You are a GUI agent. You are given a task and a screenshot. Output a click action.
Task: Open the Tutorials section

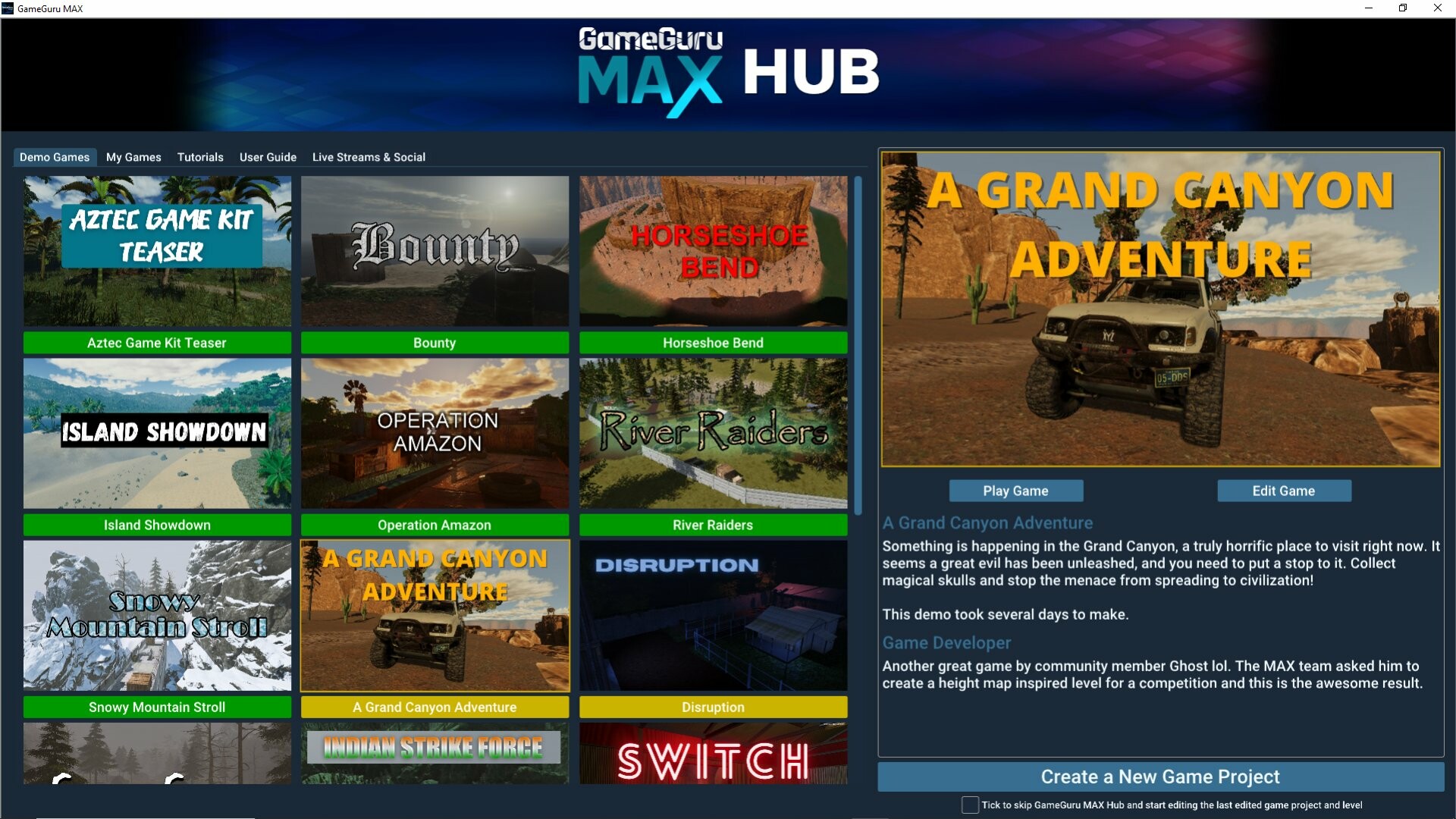coord(200,157)
